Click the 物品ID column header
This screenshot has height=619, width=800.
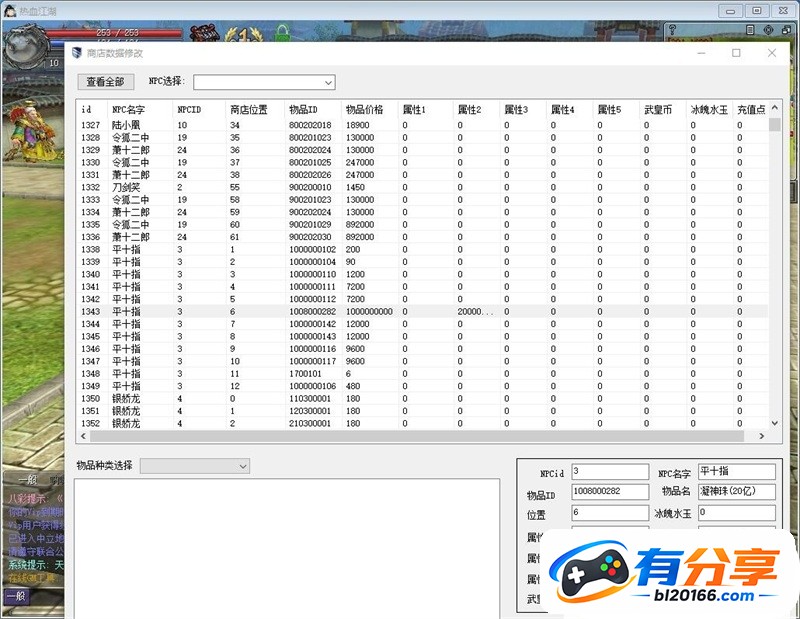[313, 109]
